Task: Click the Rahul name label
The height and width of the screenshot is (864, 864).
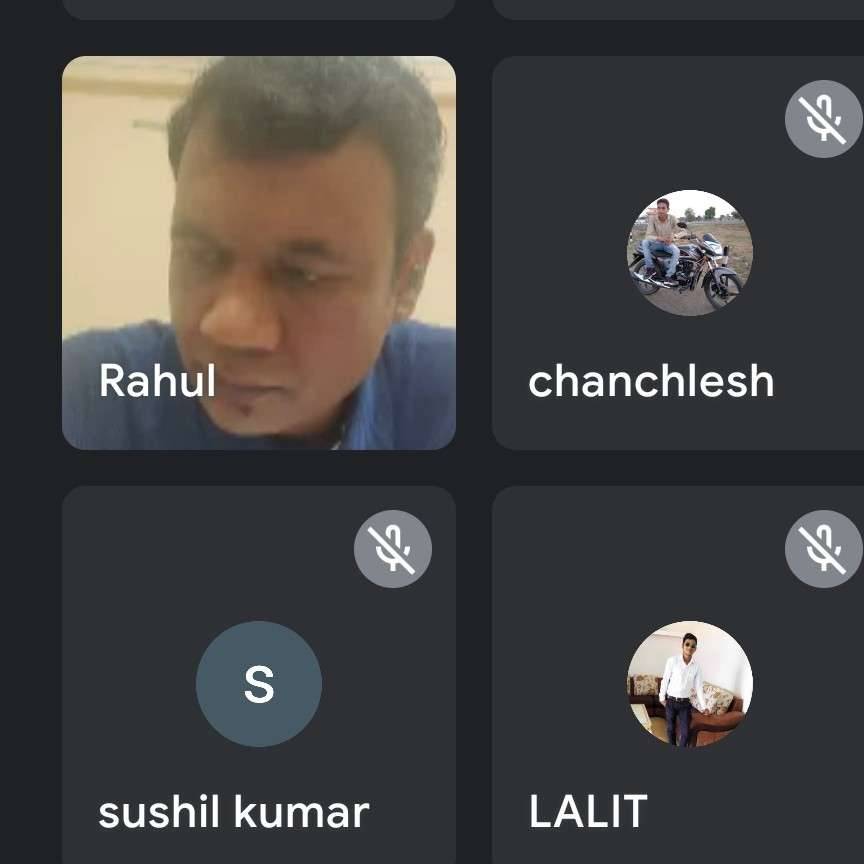Action: click(157, 381)
